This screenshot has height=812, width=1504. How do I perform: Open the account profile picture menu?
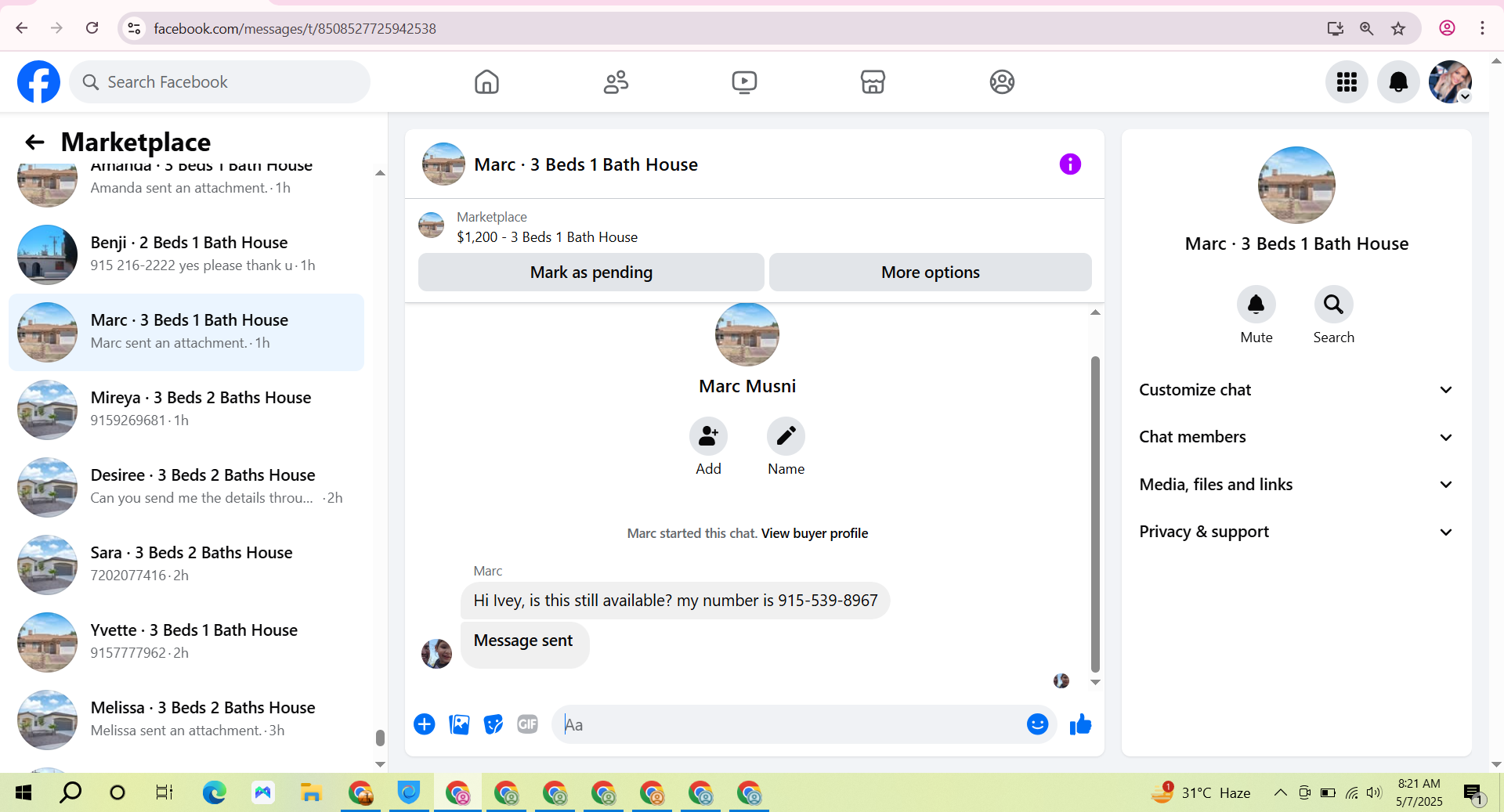click(x=1450, y=81)
